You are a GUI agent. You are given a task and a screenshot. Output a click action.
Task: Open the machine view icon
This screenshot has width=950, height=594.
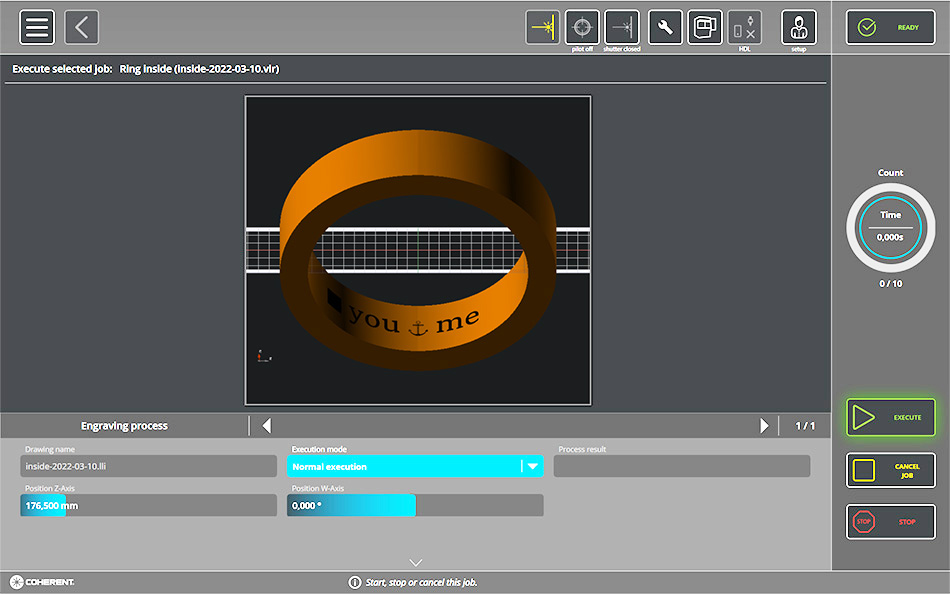click(x=704, y=27)
